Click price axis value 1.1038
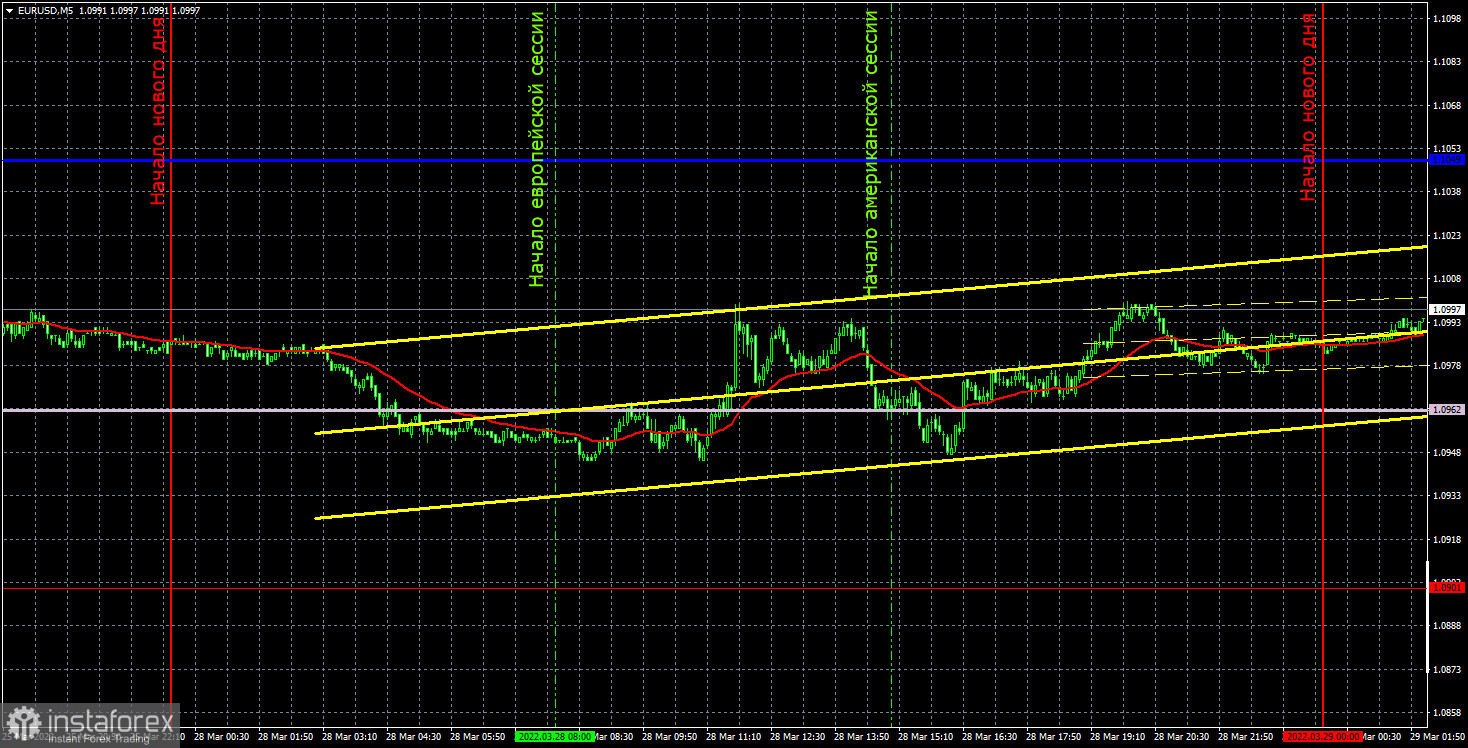 (1447, 191)
